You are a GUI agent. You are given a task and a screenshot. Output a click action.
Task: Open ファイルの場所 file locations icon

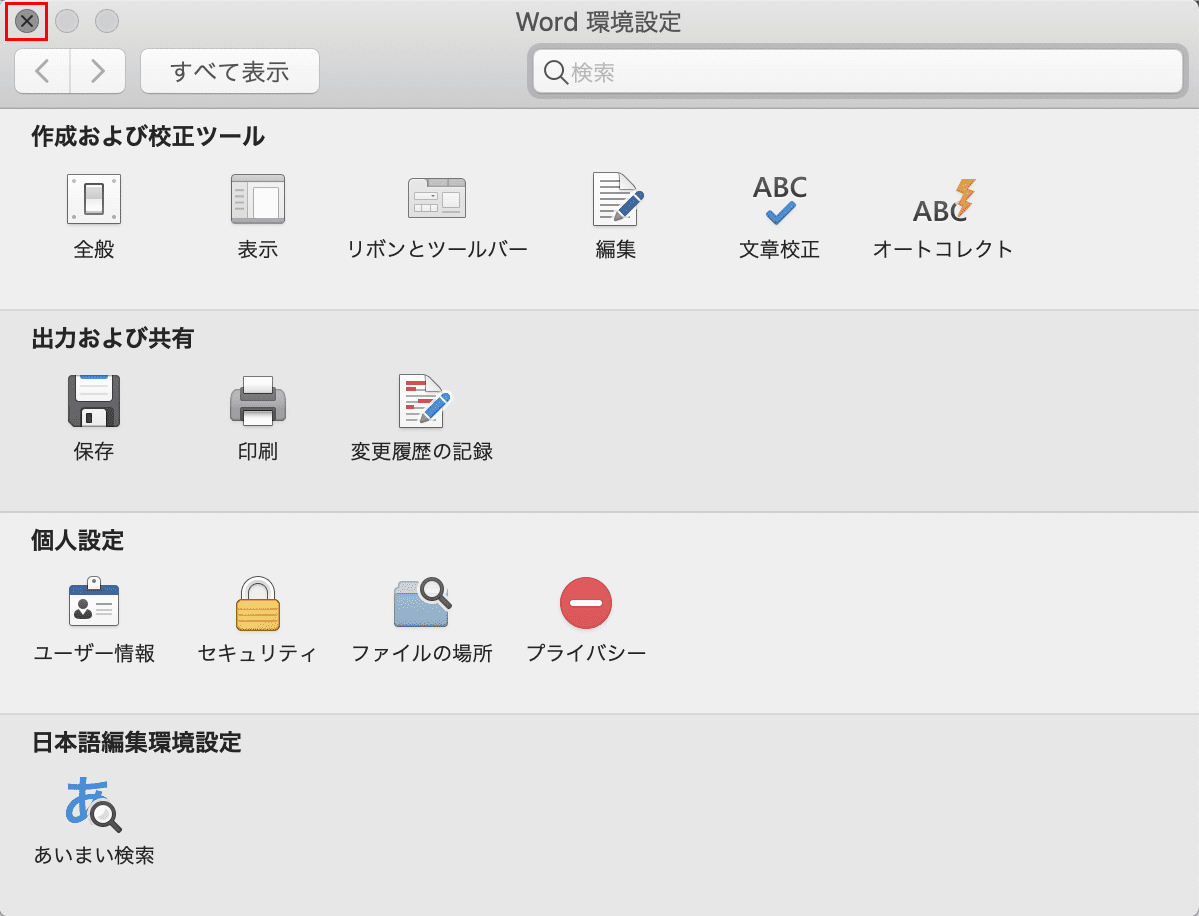pos(422,603)
